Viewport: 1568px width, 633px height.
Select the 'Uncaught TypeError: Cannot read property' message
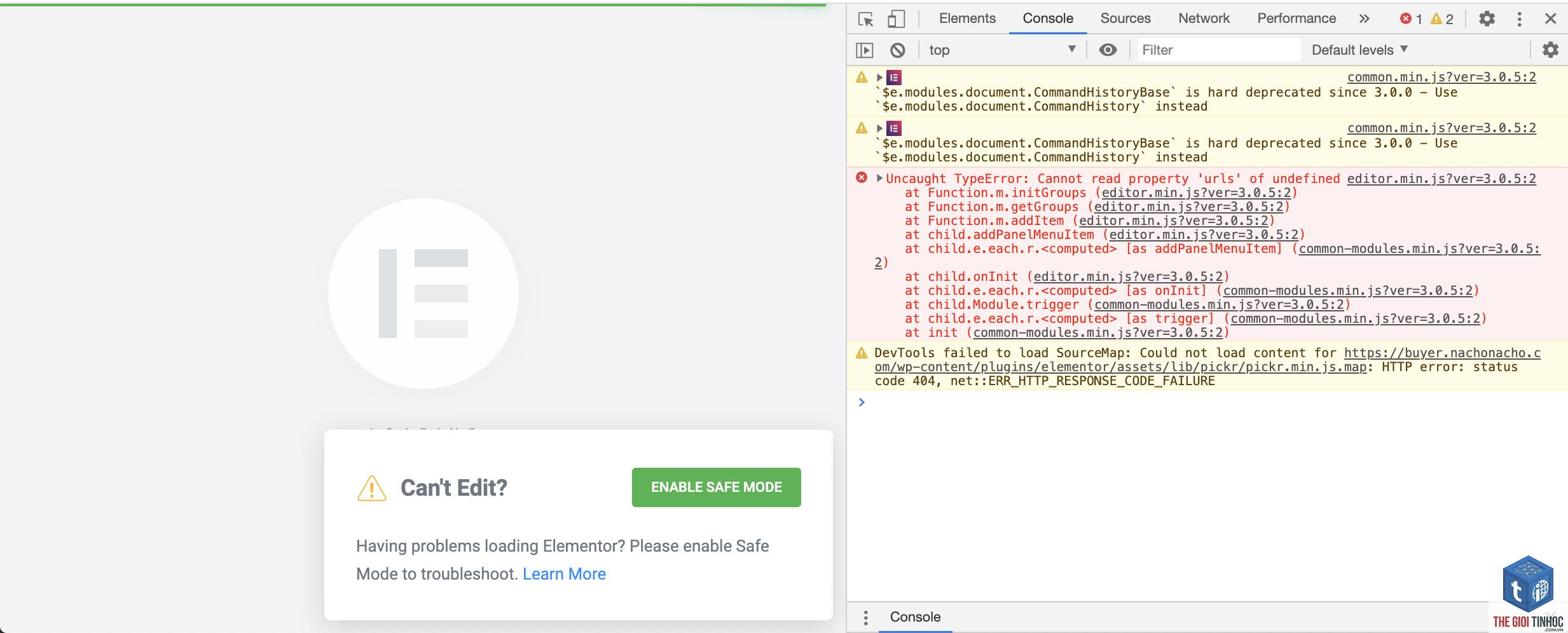(x=1113, y=179)
